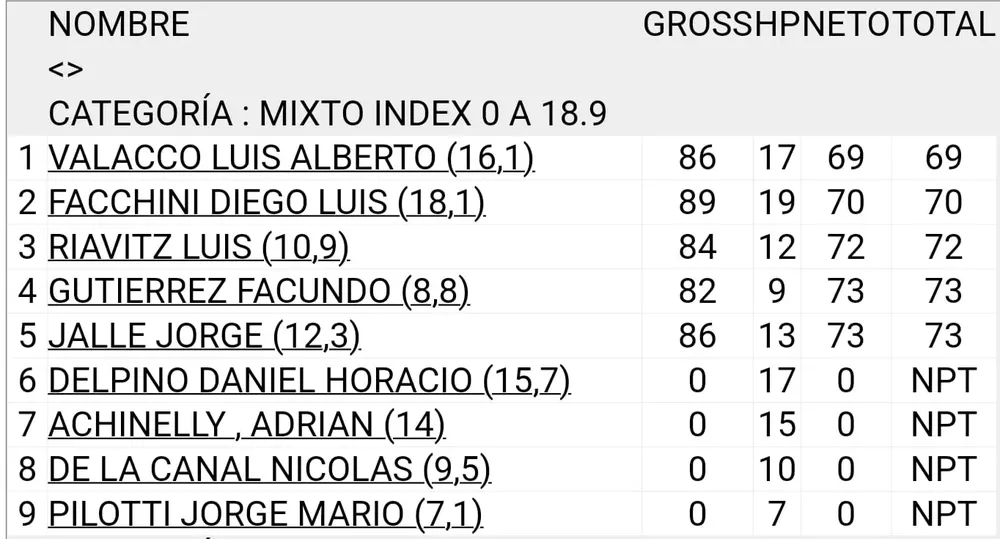Click DELPINO DANIEL HORACIO link

tap(309, 381)
